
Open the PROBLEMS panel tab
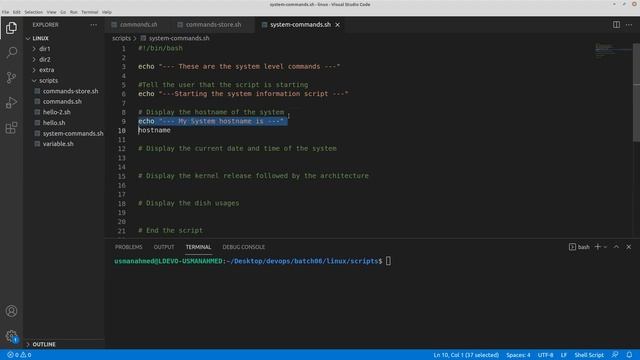pos(129,247)
